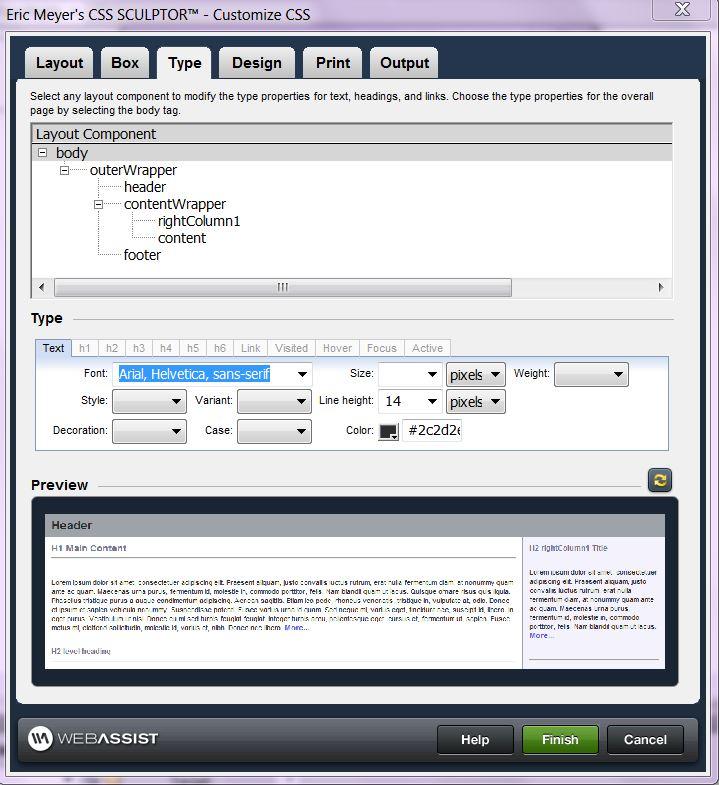
Task: Open the Font dropdown
Action: point(302,374)
